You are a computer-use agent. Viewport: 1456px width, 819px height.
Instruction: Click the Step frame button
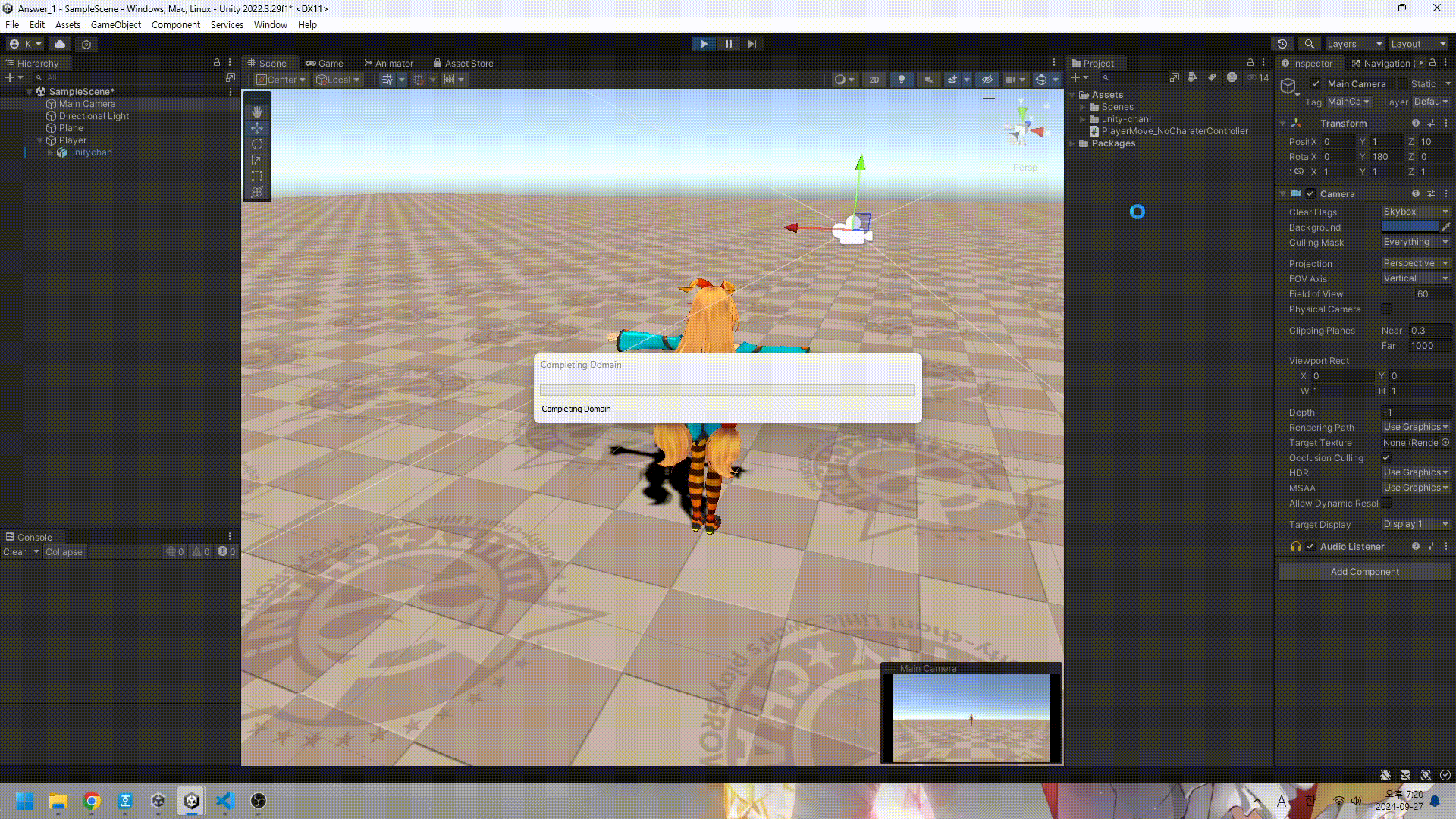coord(752,44)
